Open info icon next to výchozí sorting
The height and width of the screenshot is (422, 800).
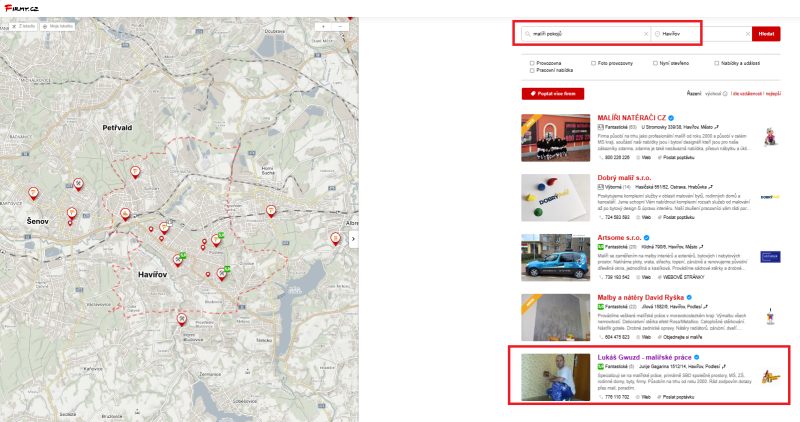click(x=725, y=94)
